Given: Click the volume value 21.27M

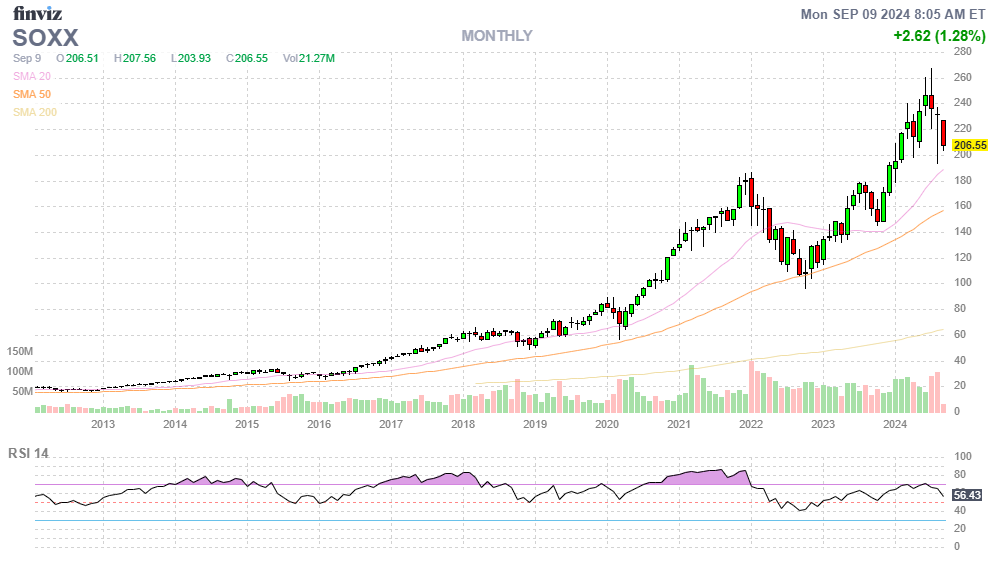Looking at the screenshot, I should pyautogui.click(x=317, y=58).
